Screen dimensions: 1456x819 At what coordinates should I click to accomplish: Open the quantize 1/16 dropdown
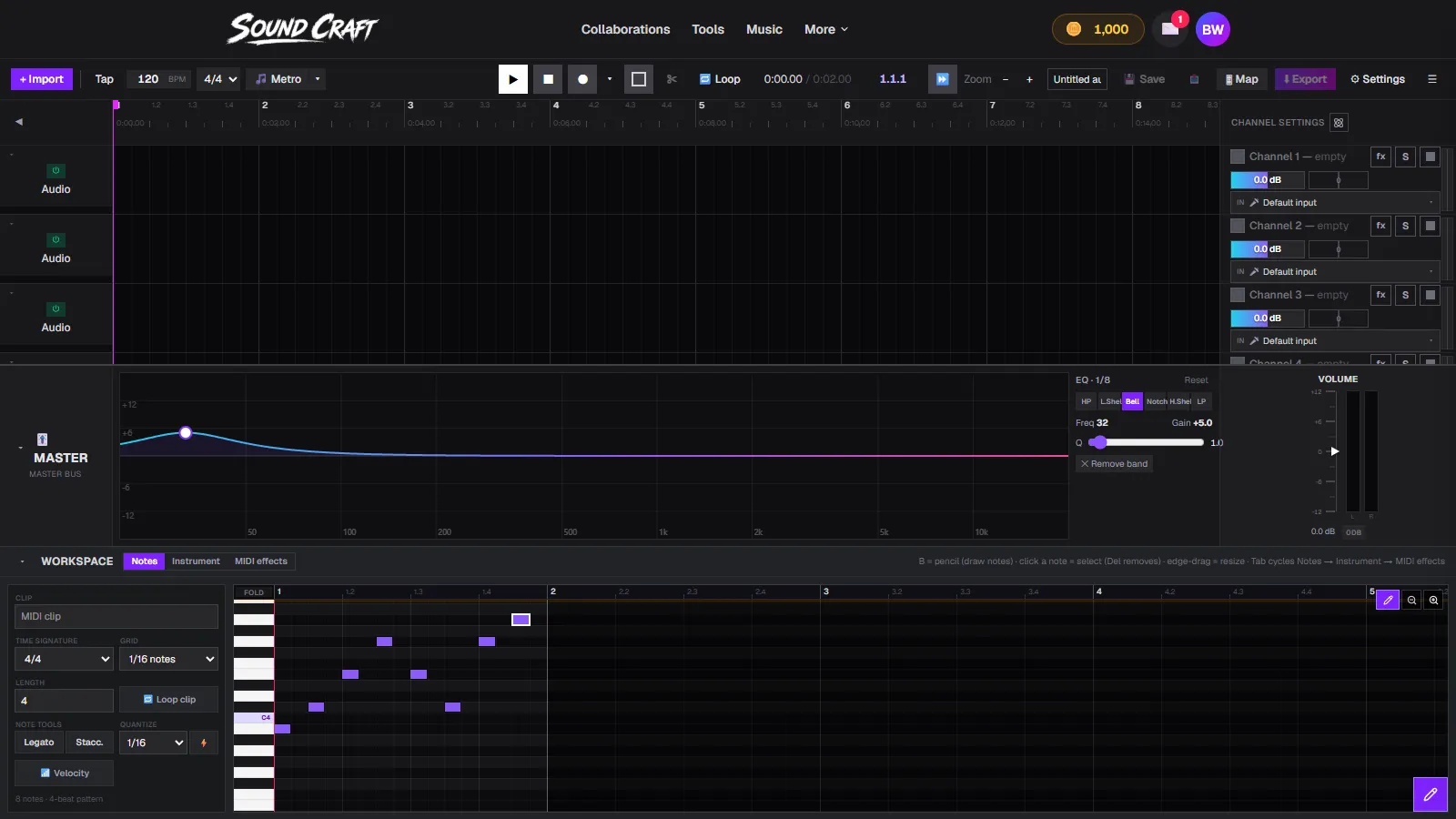[153, 743]
